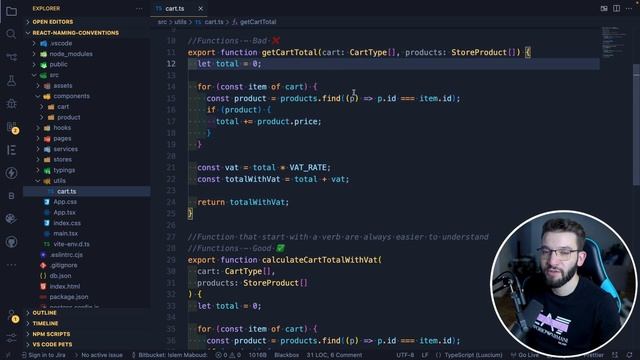Click the src breadcrumb segment
The height and width of the screenshot is (360, 640).
[x=162, y=22]
